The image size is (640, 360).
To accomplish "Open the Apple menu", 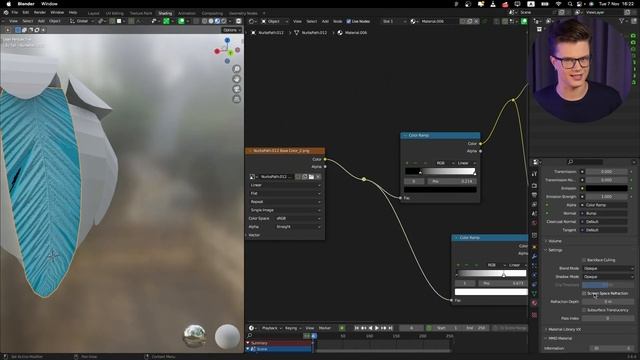I will click(x=9, y=4).
